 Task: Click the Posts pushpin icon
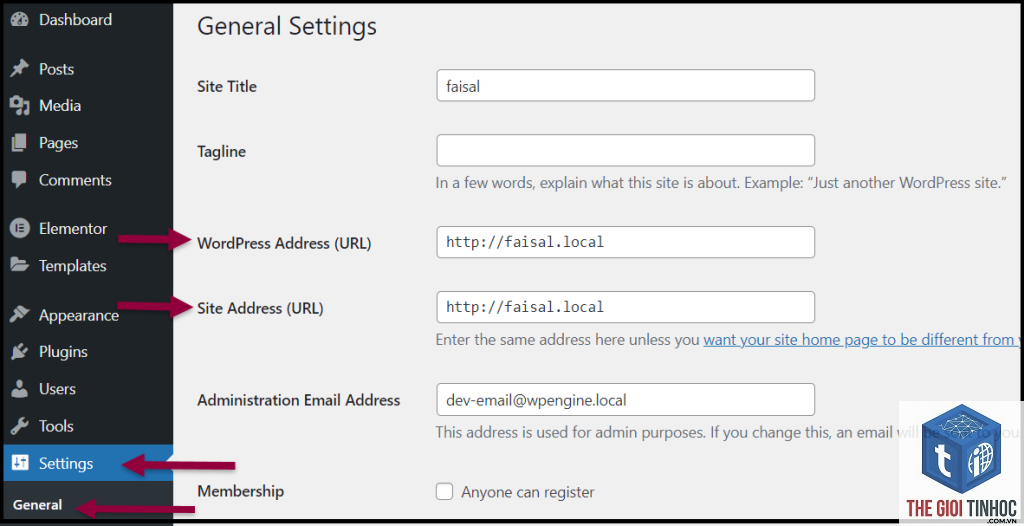[x=20, y=69]
